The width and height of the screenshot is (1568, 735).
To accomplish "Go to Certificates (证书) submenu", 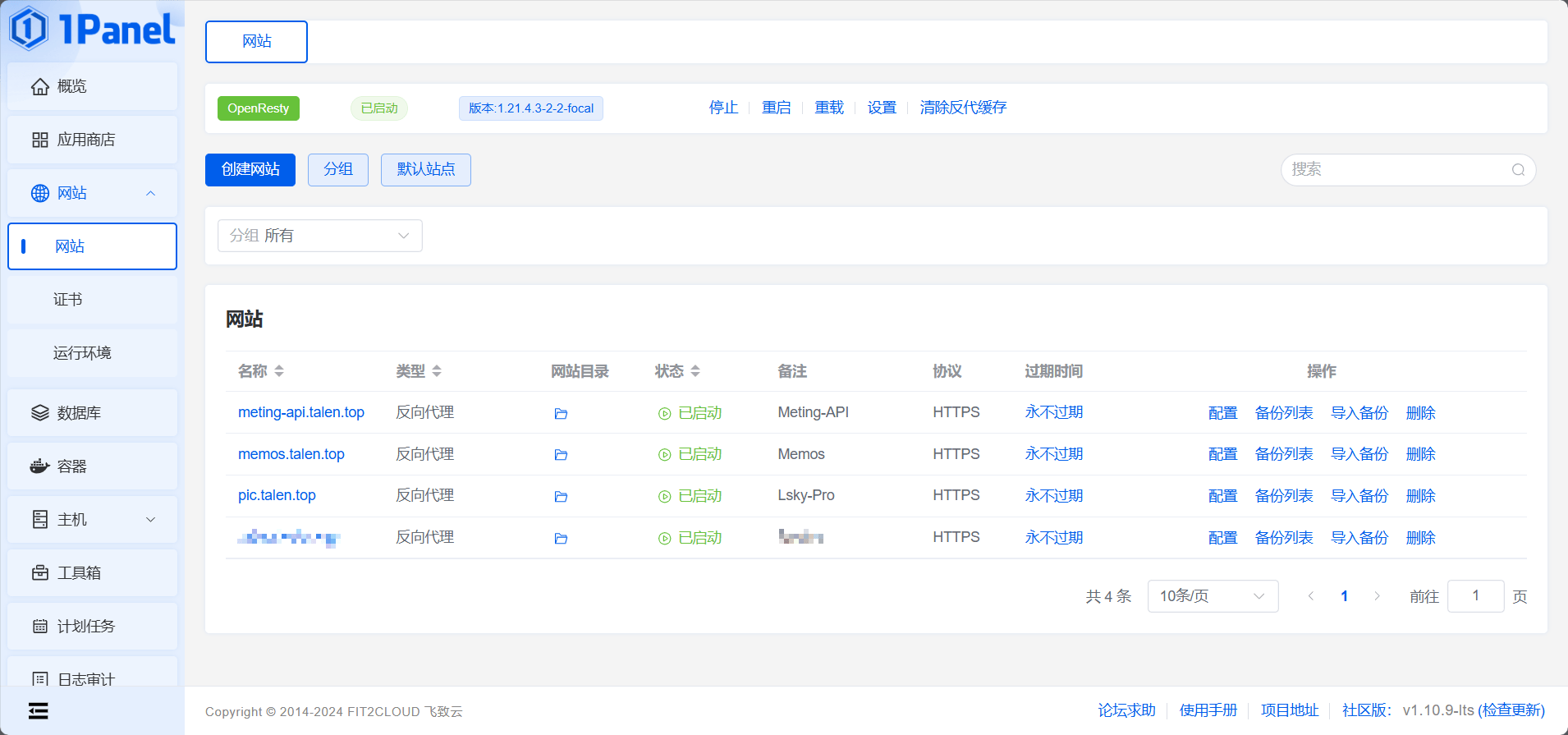I will (x=68, y=300).
